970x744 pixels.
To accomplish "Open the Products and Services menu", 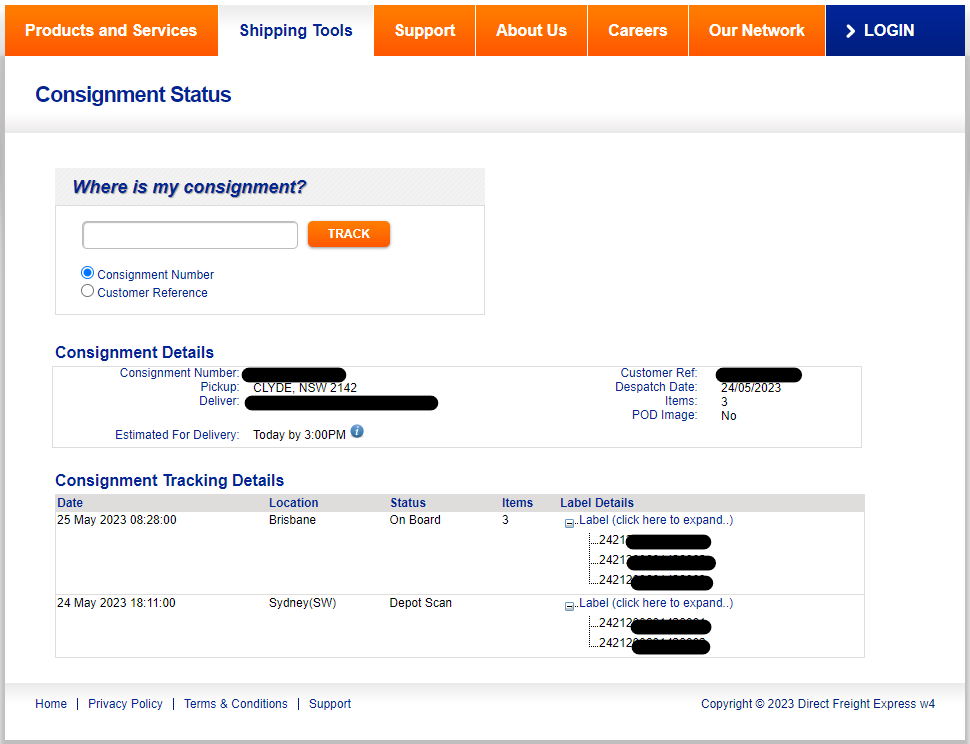I will (x=111, y=31).
